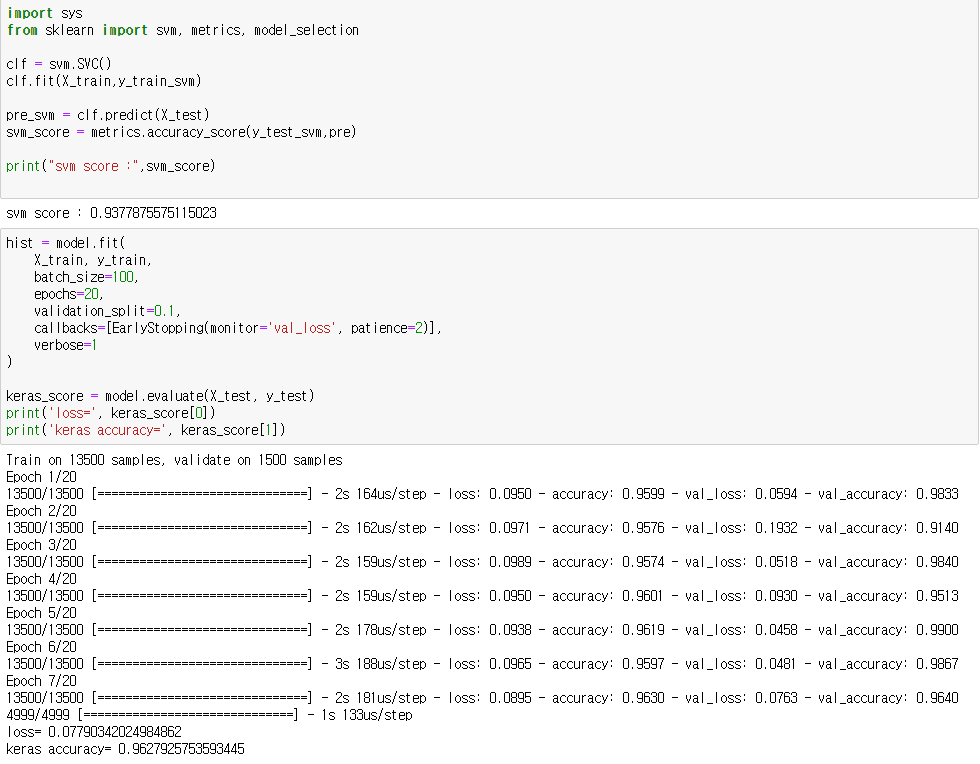Click training accuracy value 0.9576
Screen dimensions: 980x764
pyautogui.click(x=643, y=528)
